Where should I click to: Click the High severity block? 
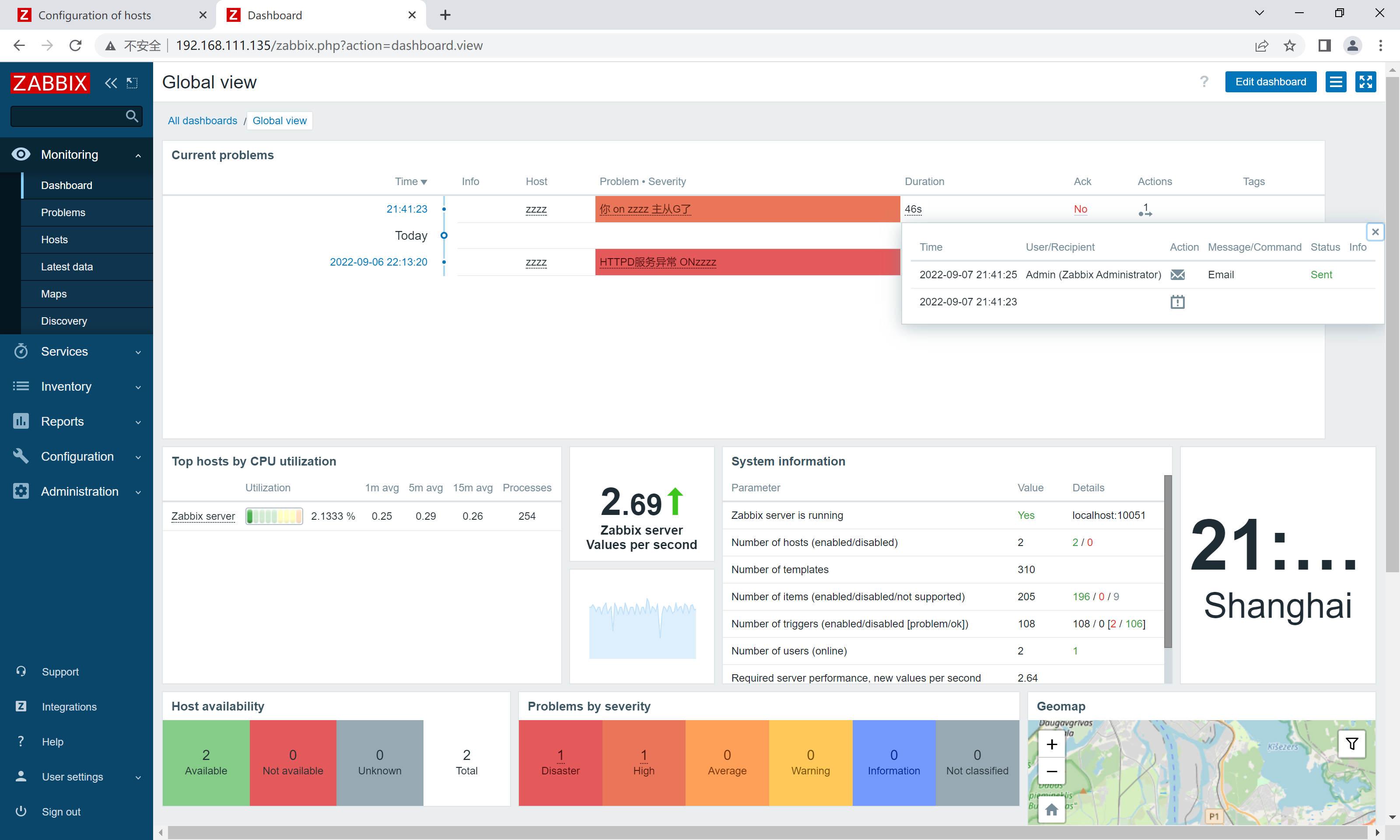click(x=644, y=763)
